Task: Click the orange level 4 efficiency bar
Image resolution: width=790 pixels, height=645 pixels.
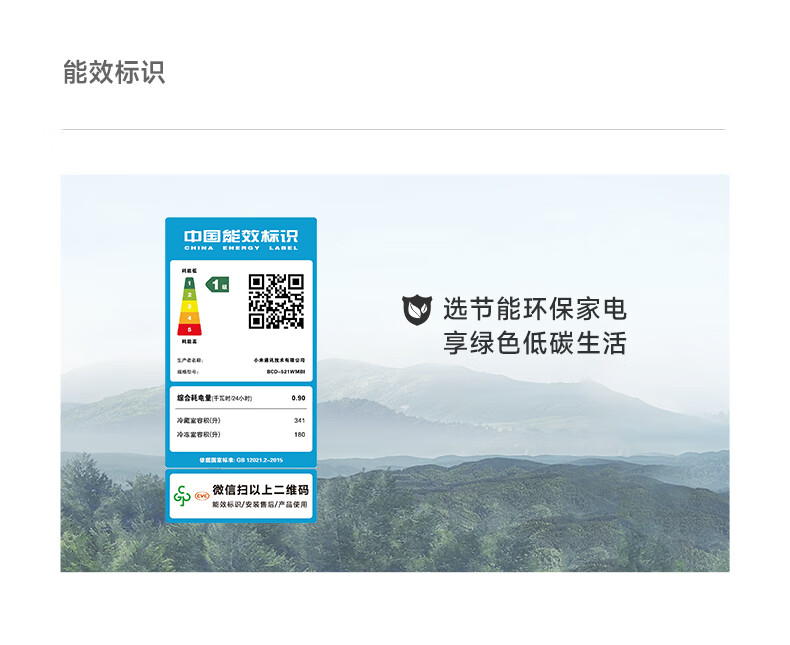Action: pos(189,318)
